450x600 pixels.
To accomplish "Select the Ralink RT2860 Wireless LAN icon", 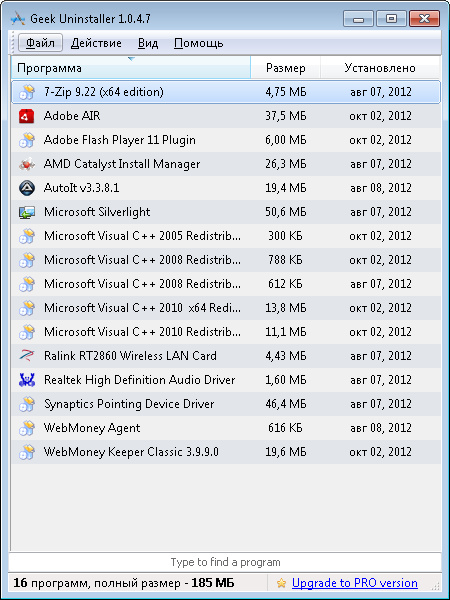I will coord(26,356).
